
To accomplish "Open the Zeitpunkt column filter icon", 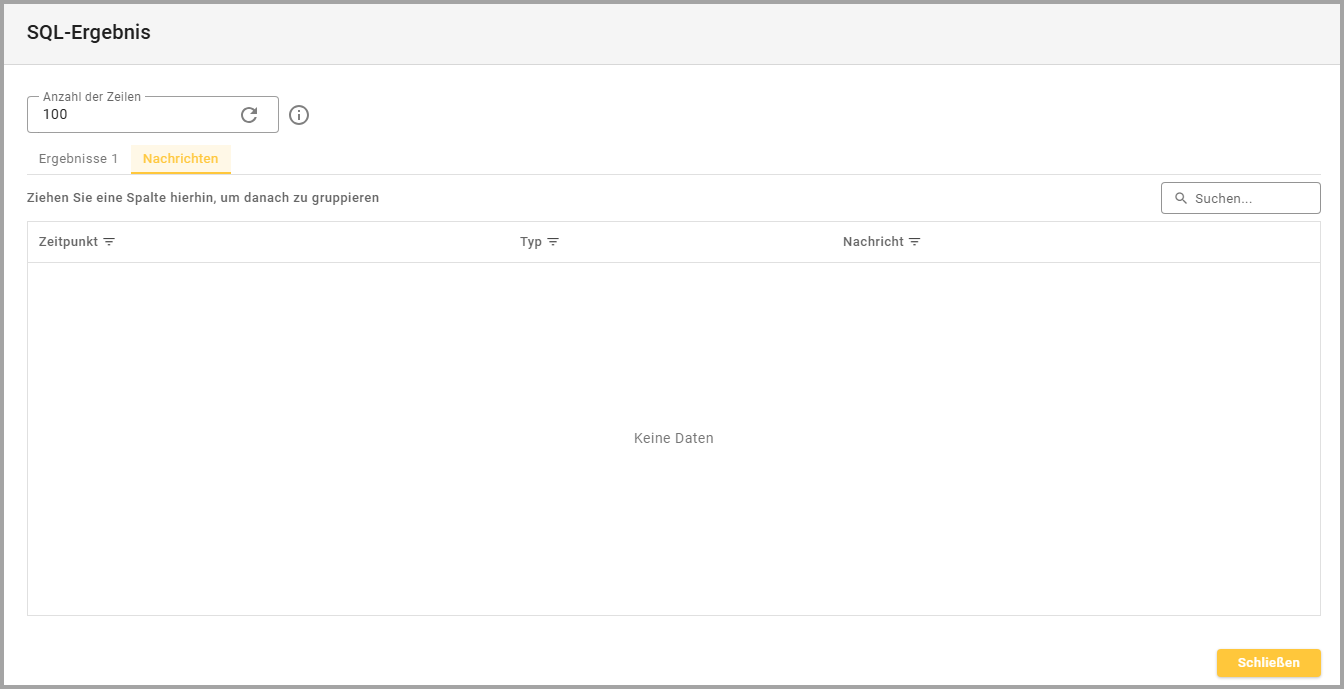I will [x=109, y=242].
